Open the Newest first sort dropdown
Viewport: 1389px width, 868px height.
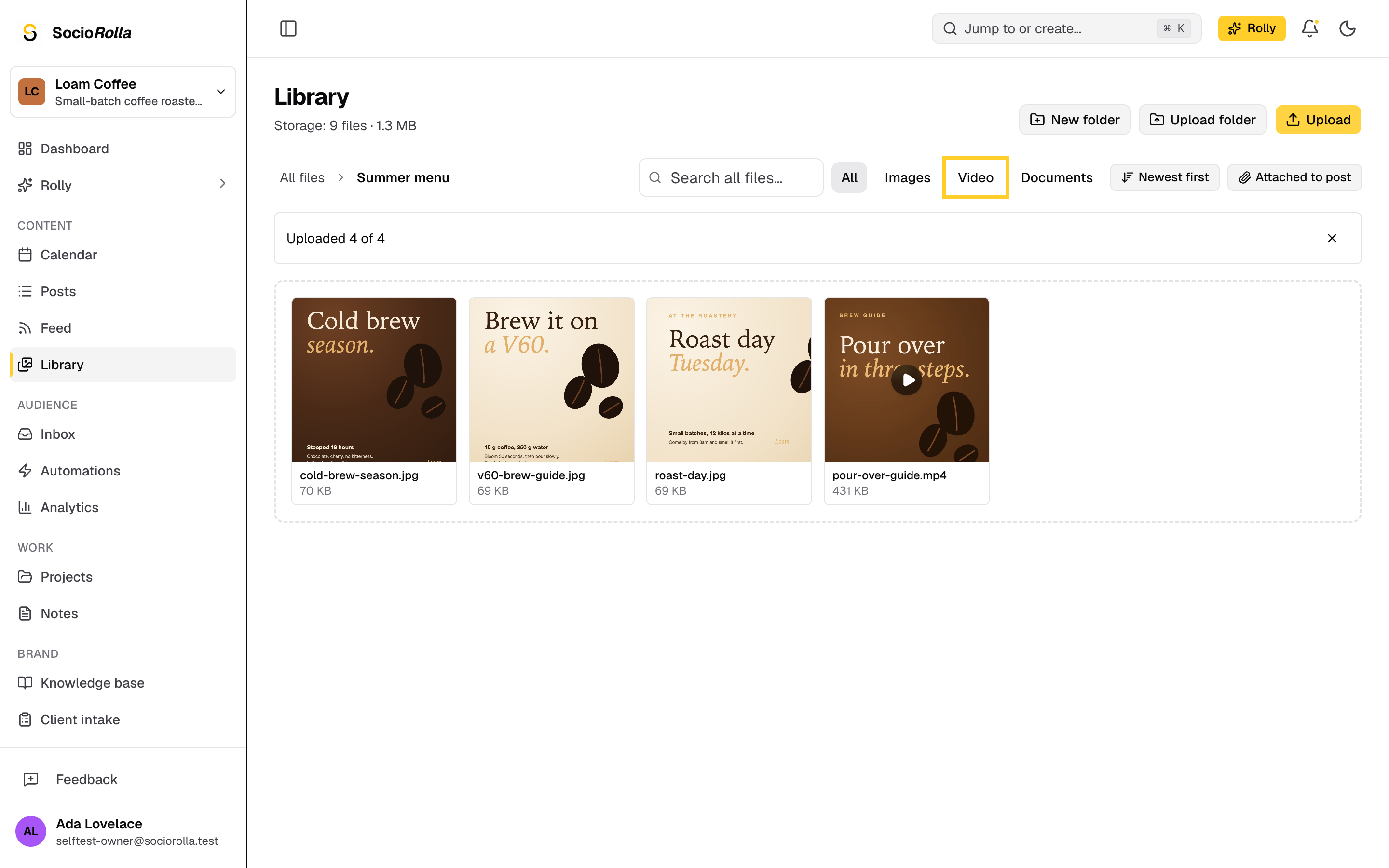point(1165,177)
